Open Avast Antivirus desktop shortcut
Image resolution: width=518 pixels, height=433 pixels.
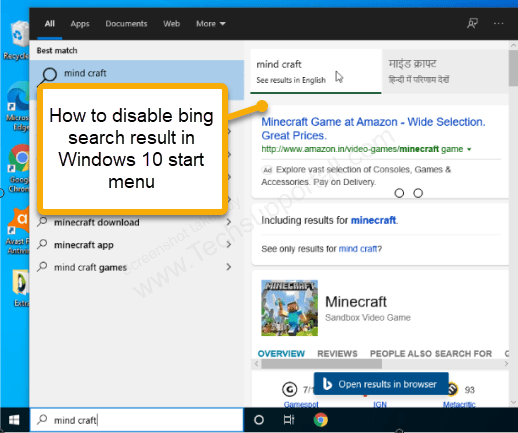pyautogui.click(x=18, y=230)
